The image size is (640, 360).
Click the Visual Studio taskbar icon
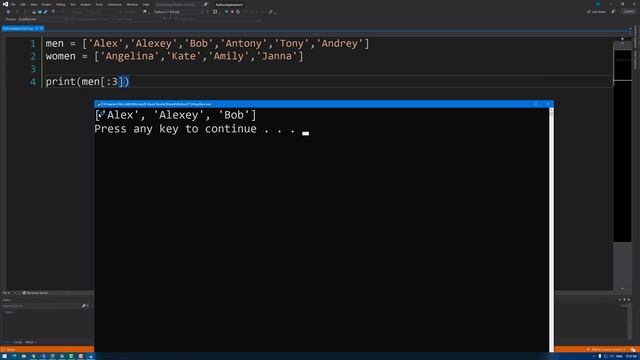tap(43, 356)
